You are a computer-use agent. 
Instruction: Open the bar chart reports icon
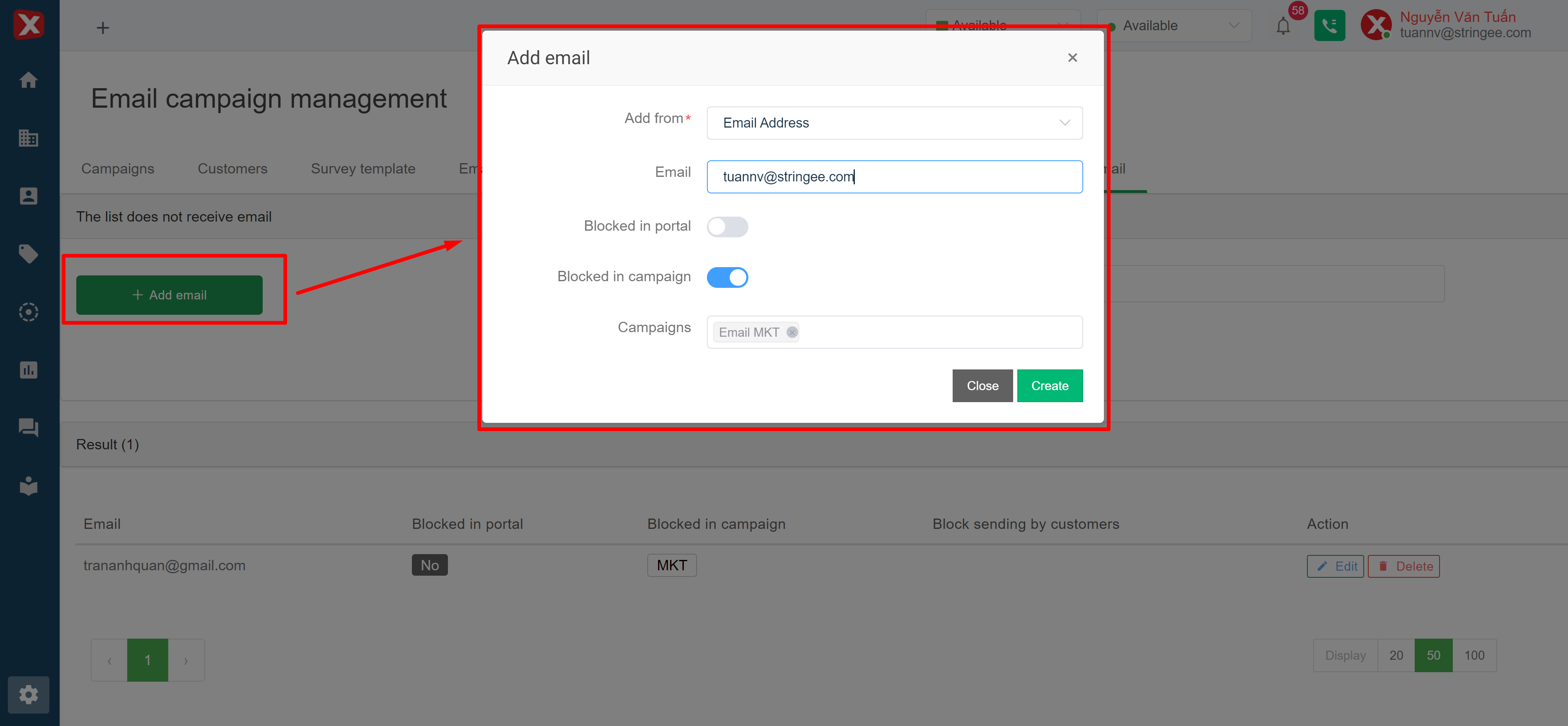(29, 370)
